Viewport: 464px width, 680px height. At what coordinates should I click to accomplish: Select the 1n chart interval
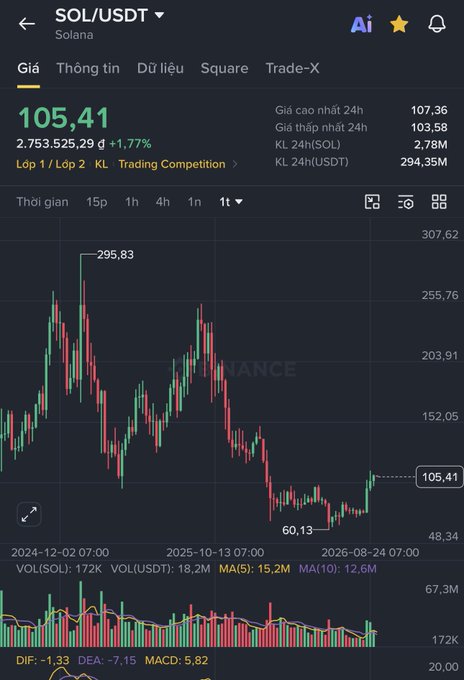point(194,202)
